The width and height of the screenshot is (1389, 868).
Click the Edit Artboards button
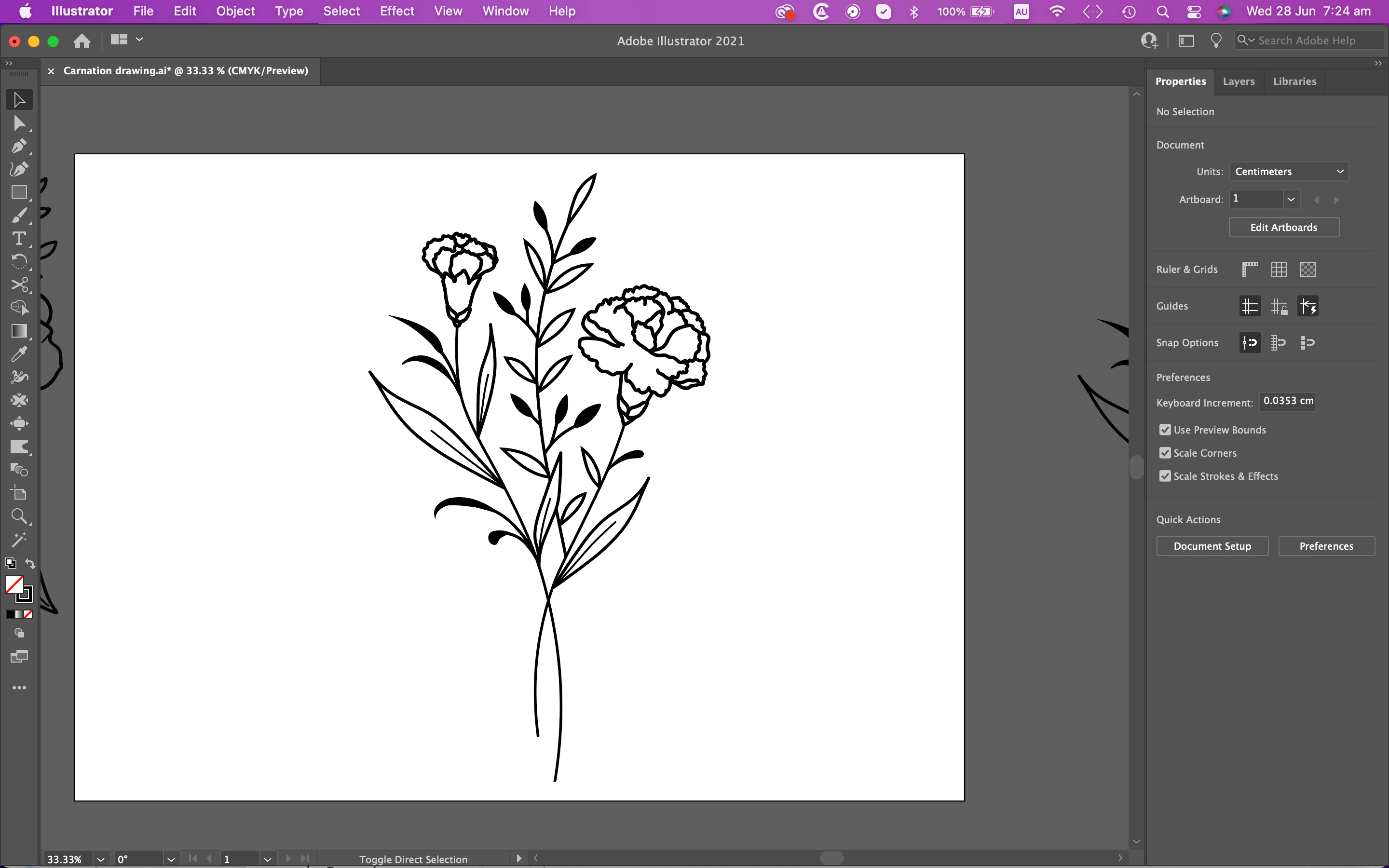1283,227
